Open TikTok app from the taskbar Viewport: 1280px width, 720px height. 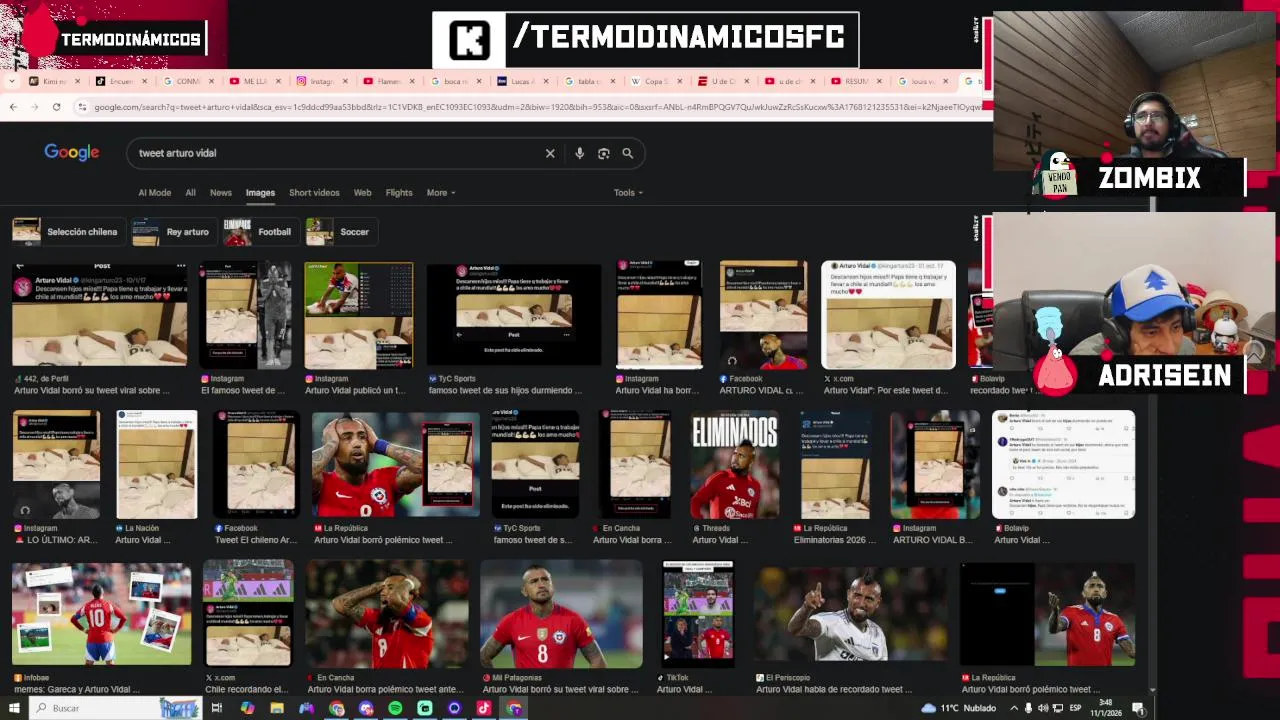tap(484, 708)
